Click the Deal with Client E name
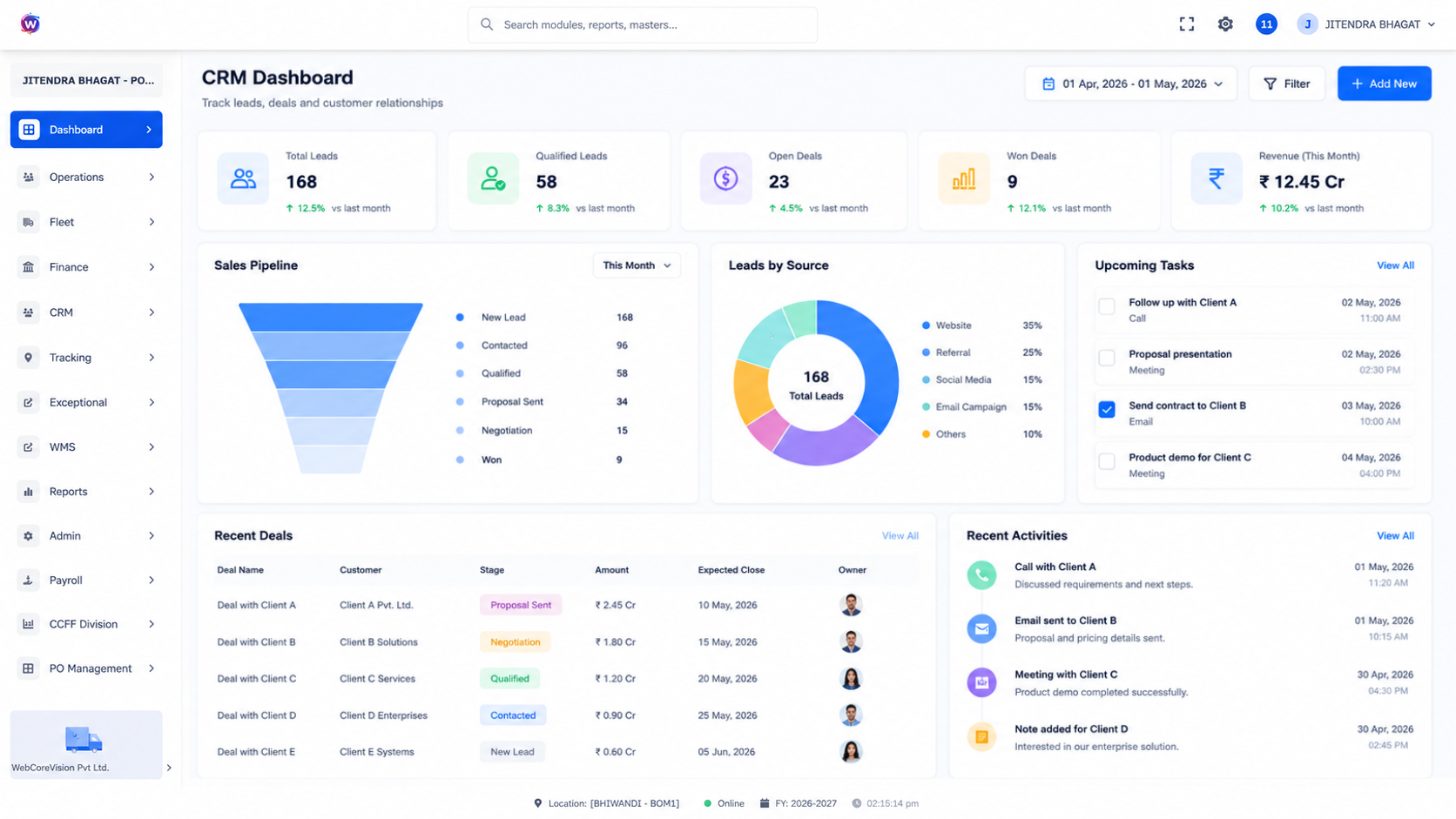 (x=256, y=752)
